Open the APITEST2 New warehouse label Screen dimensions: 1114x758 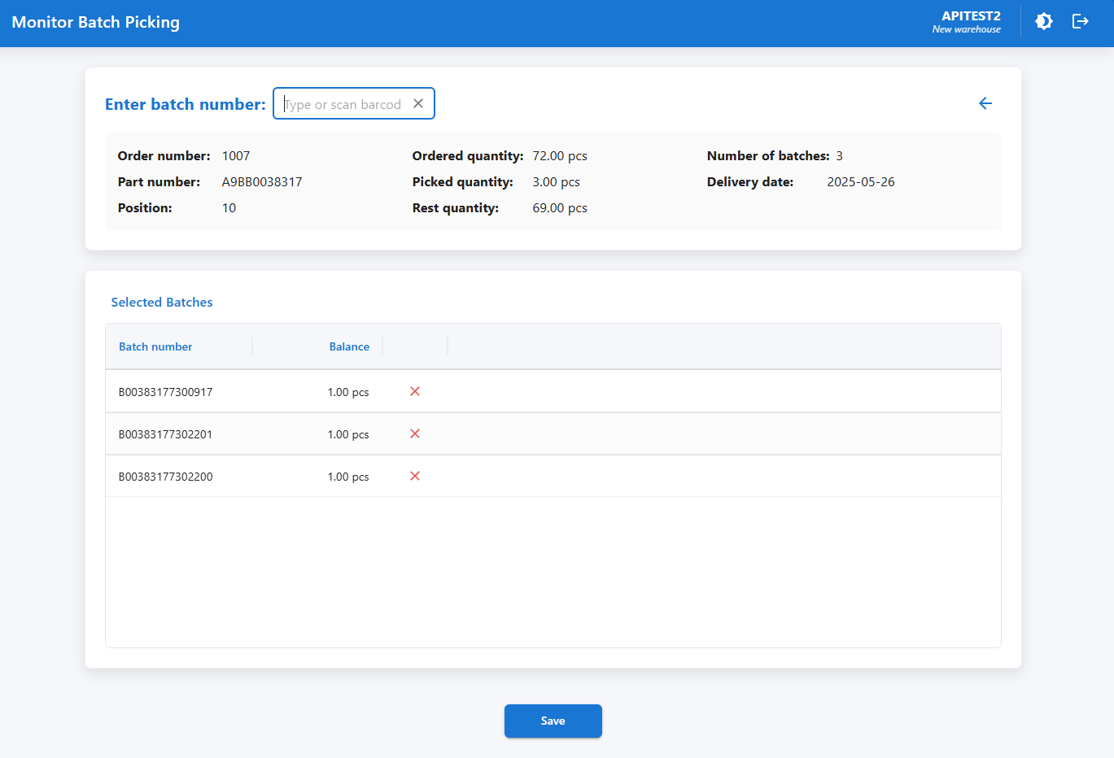pyautogui.click(x=967, y=22)
